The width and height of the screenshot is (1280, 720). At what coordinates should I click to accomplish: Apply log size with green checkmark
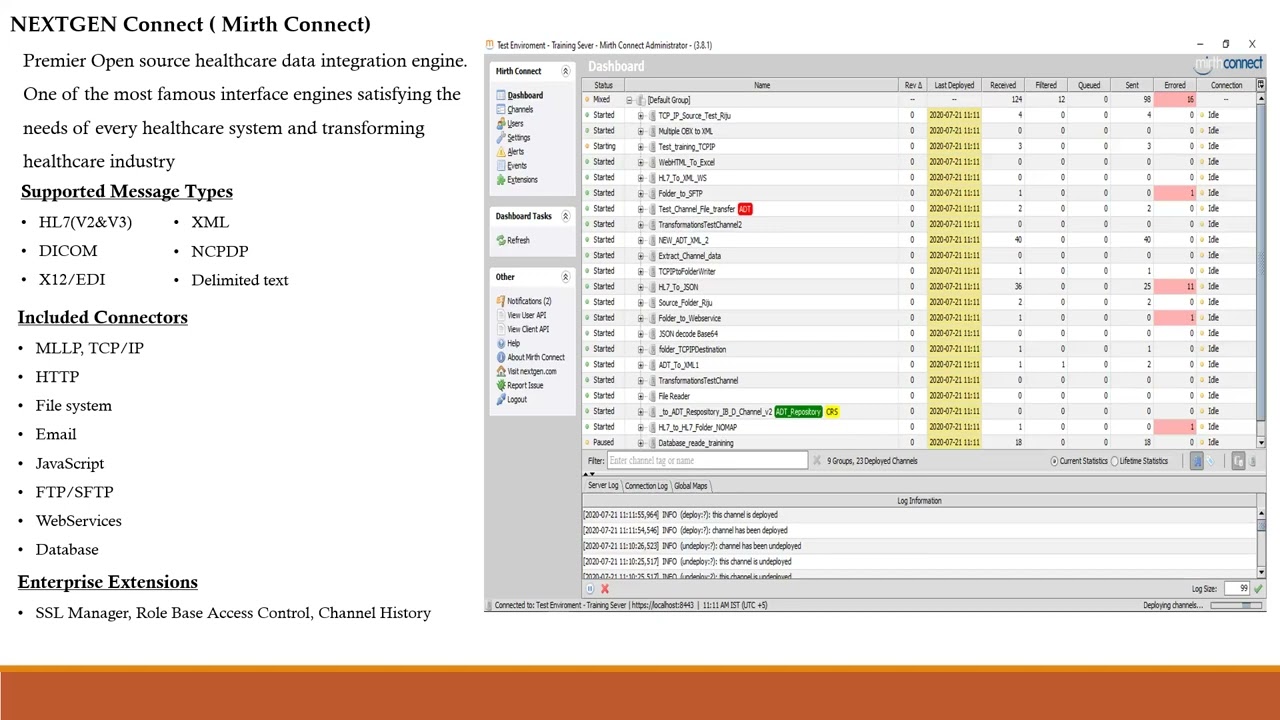tap(1258, 589)
